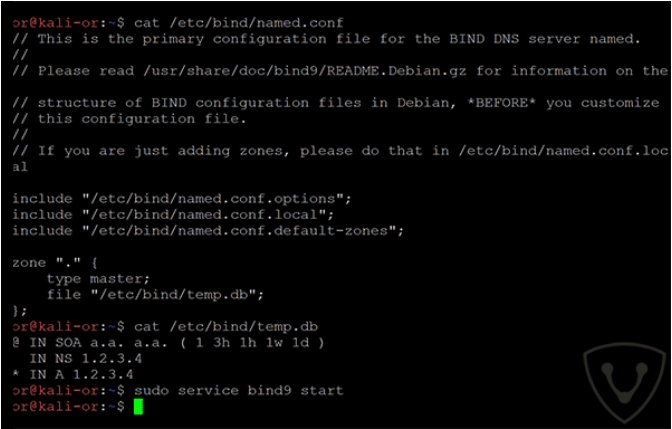The image size is (672, 429).
Task: Click the shield watermark logo
Action: click(623, 381)
